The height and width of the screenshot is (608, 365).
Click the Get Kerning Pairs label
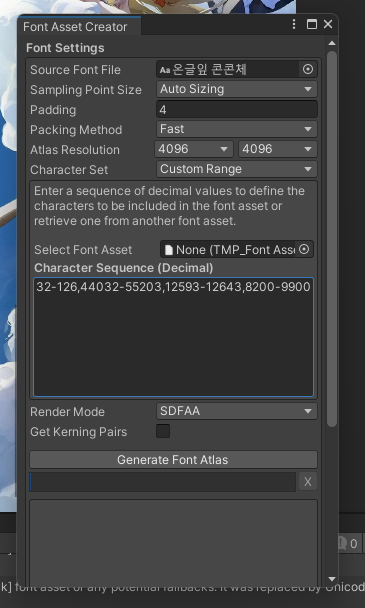pos(79,432)
